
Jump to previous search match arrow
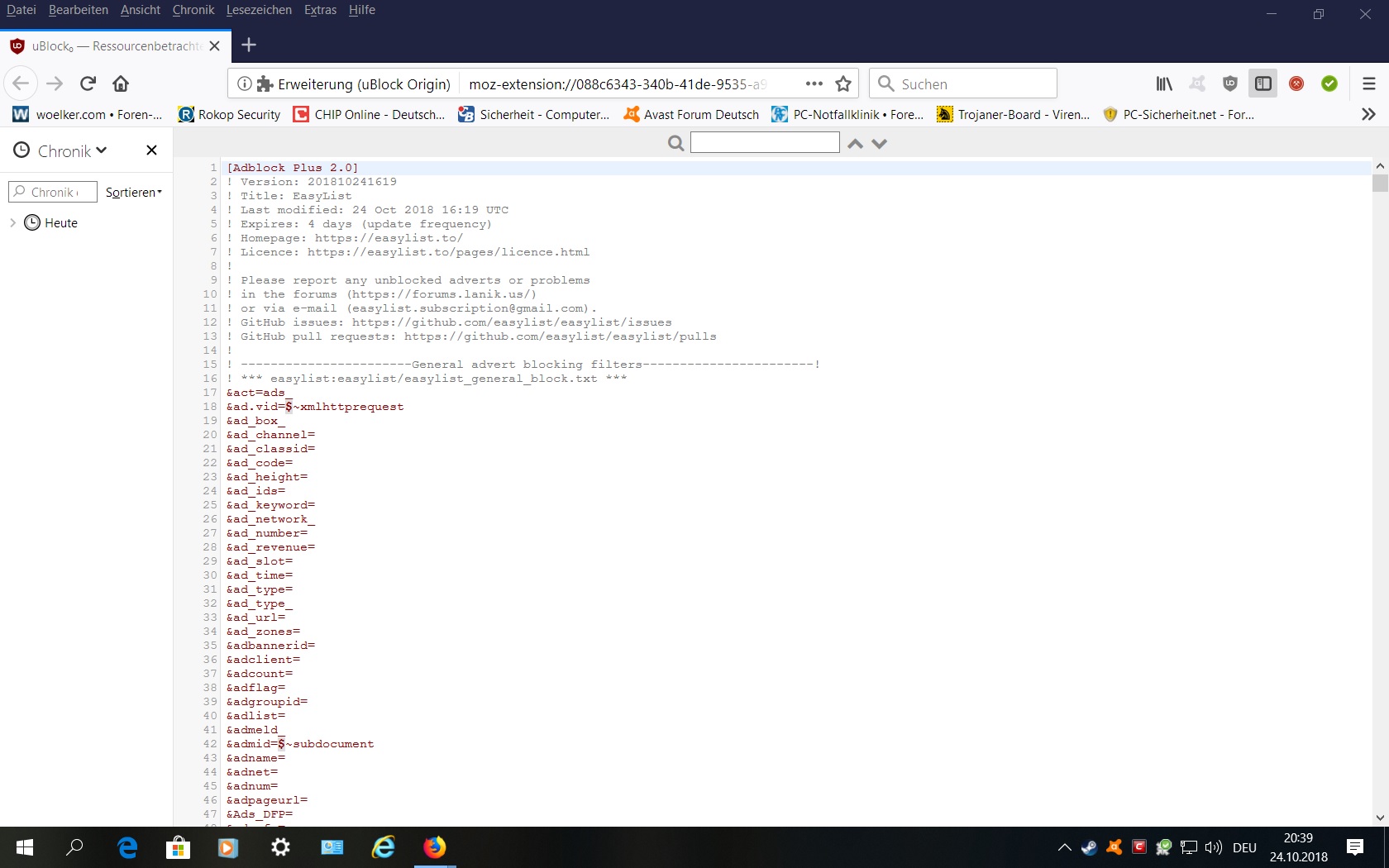coord(856,143)
